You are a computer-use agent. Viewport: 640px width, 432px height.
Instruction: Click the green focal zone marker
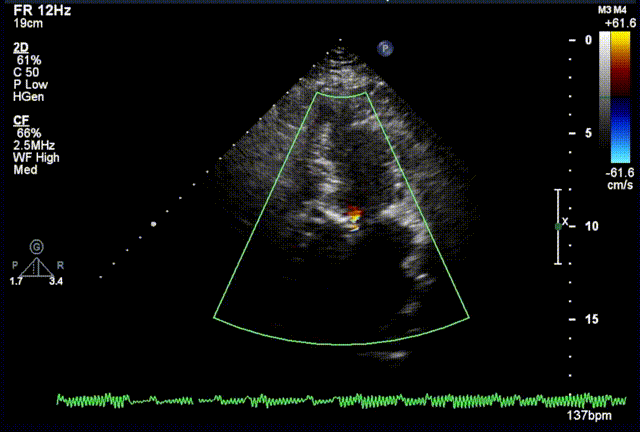[558, 227]
